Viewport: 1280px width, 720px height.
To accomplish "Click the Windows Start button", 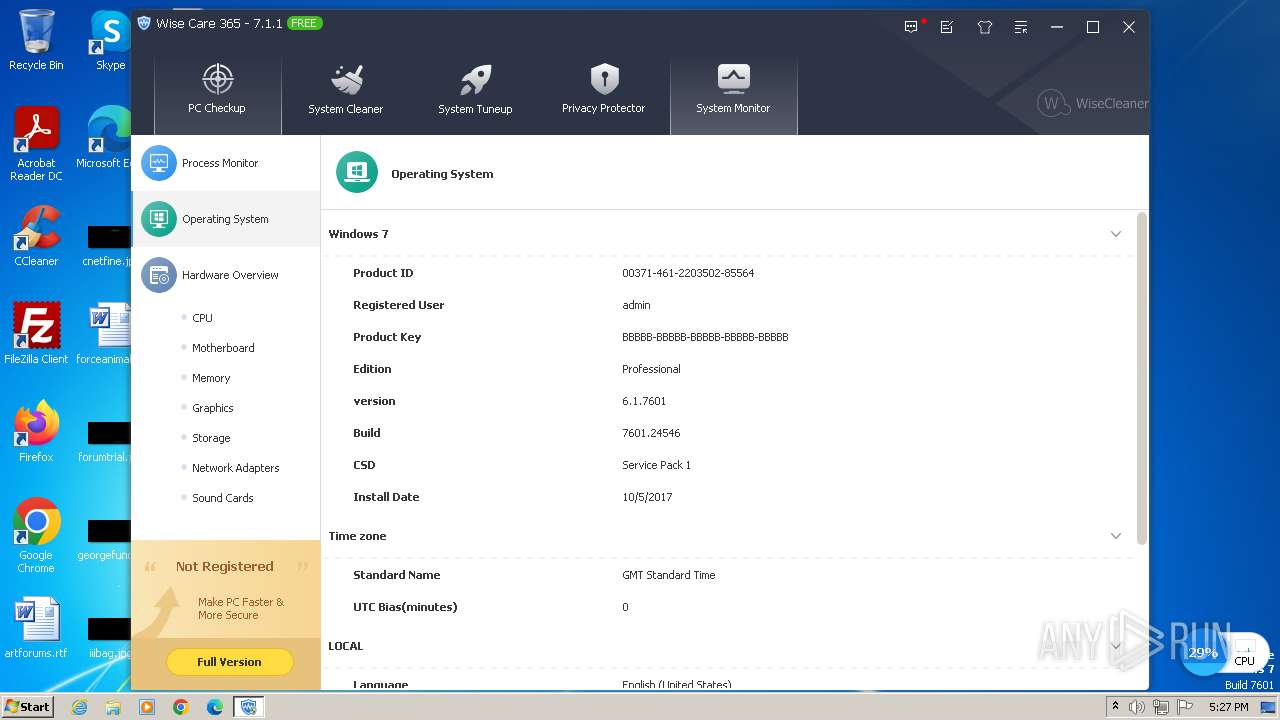I will (x=27, y=706).
